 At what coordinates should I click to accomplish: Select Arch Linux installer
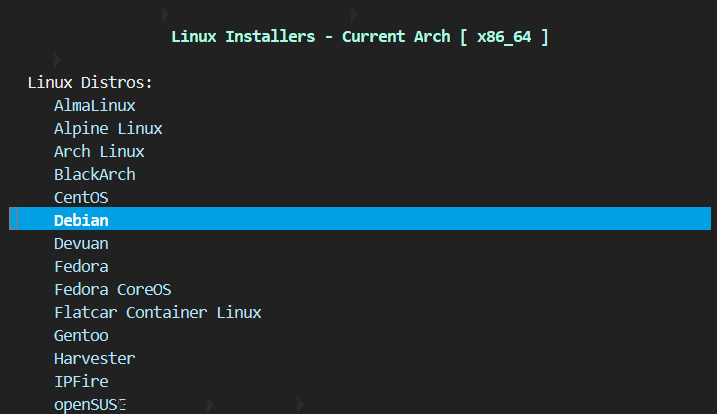(99, 151)
